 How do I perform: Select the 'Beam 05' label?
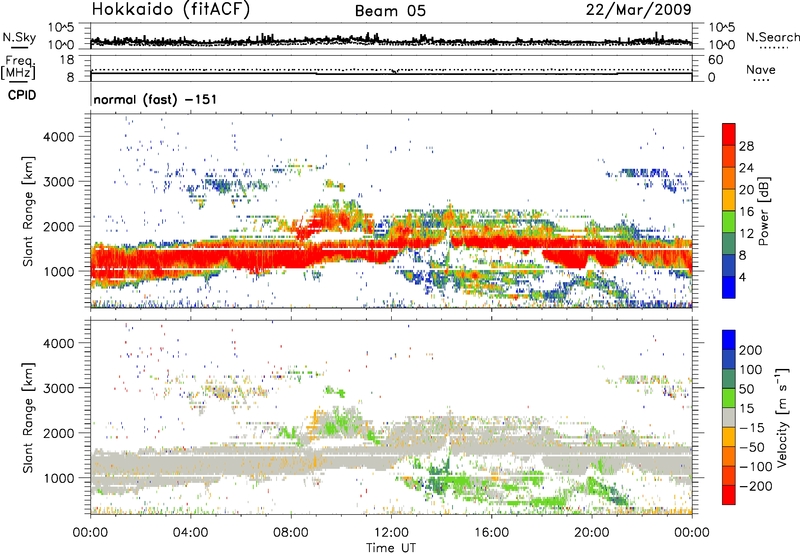[x=390, y=11]
